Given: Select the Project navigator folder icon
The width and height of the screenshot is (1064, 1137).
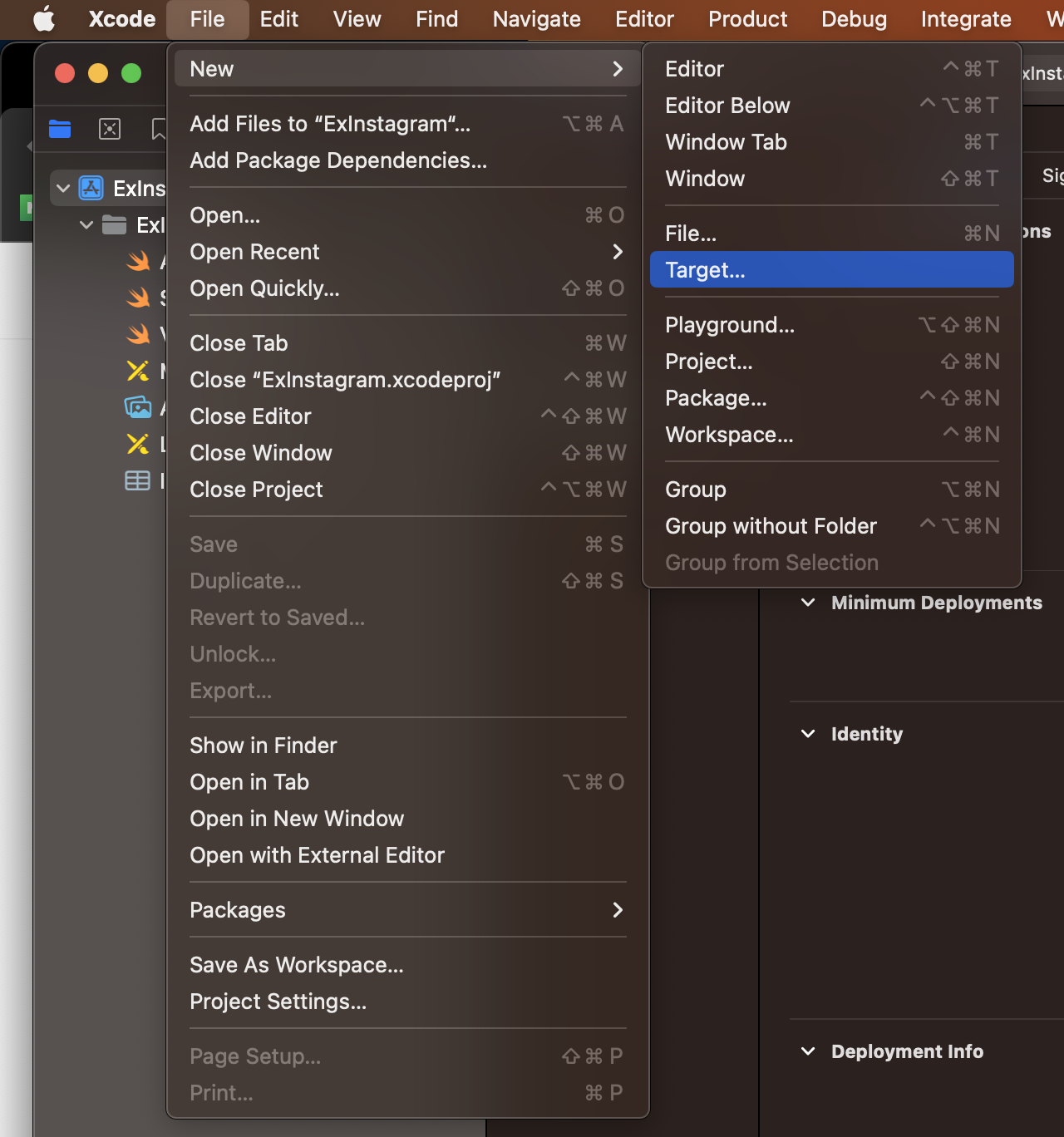Looking at the screenshot, I should [60, 129].
